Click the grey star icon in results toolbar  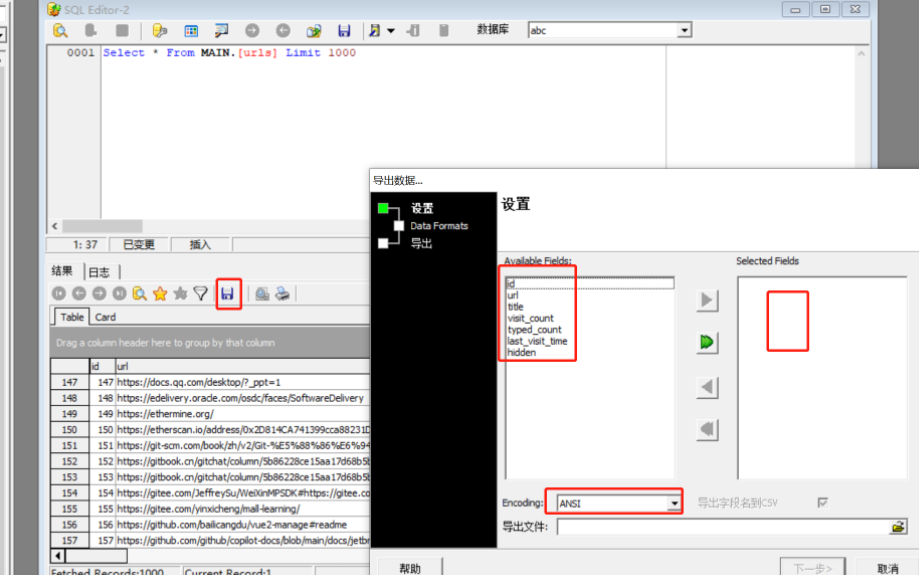[181, 294]
